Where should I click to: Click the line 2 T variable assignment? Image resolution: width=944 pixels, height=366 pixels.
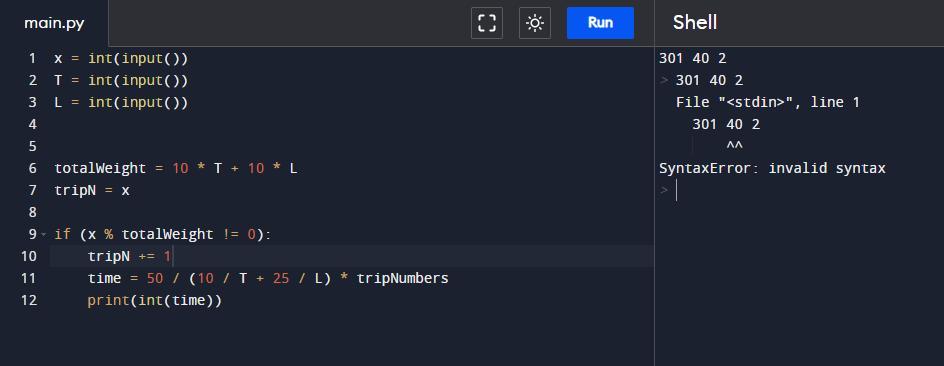tap(121, 80)
